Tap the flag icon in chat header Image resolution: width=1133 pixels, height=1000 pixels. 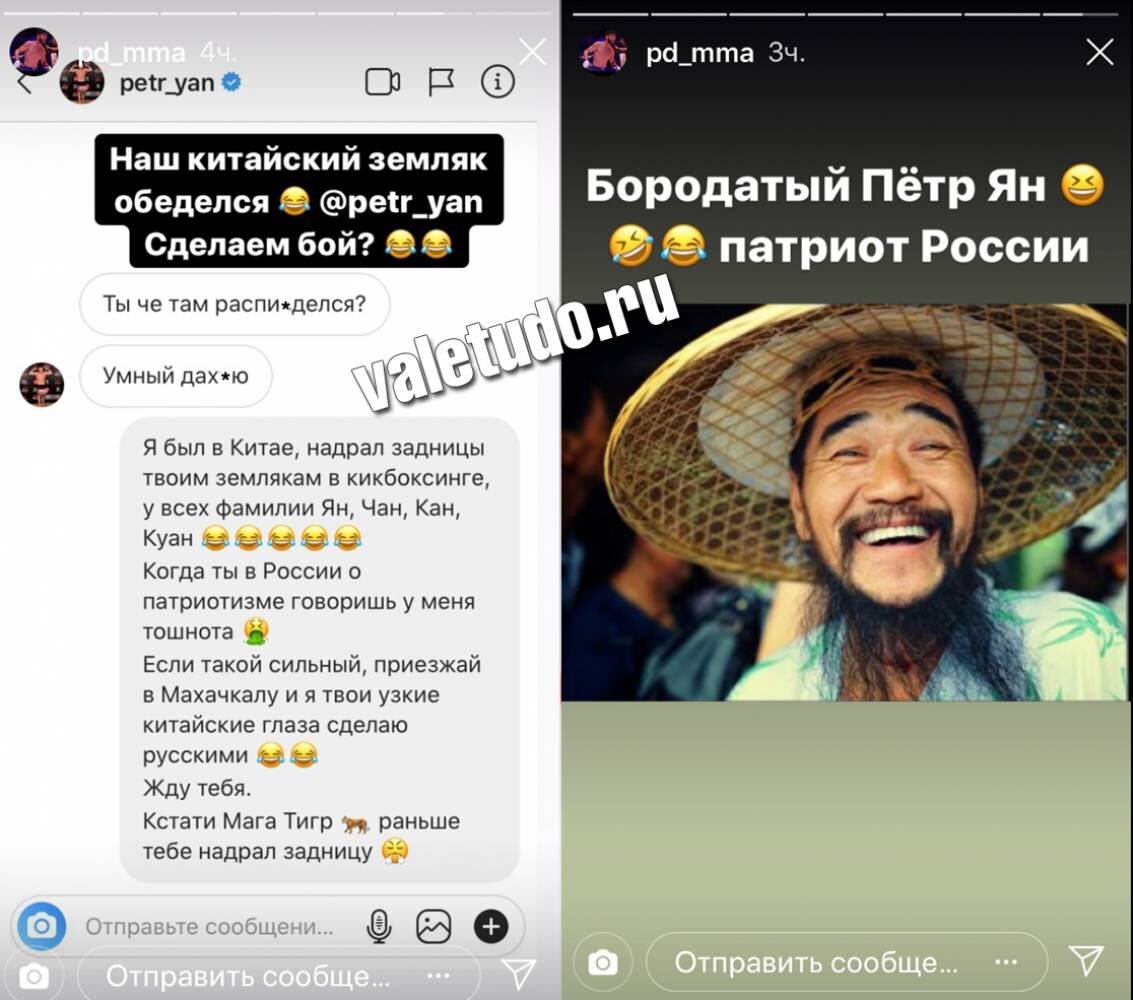pyautogui.click(x=441, y=82)
